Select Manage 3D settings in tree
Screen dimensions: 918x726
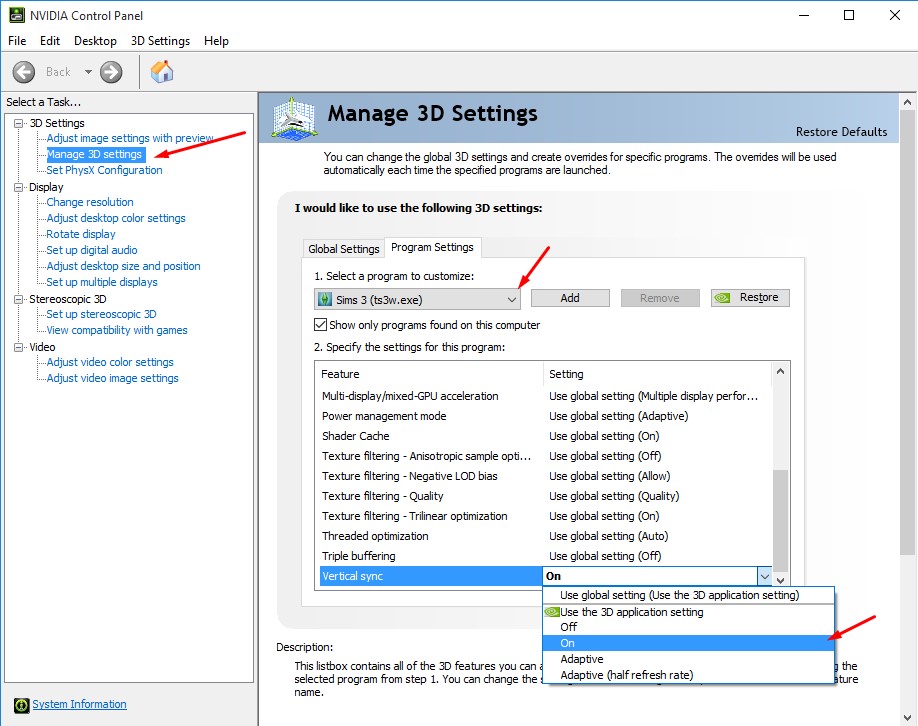click(x=94, y=154)
